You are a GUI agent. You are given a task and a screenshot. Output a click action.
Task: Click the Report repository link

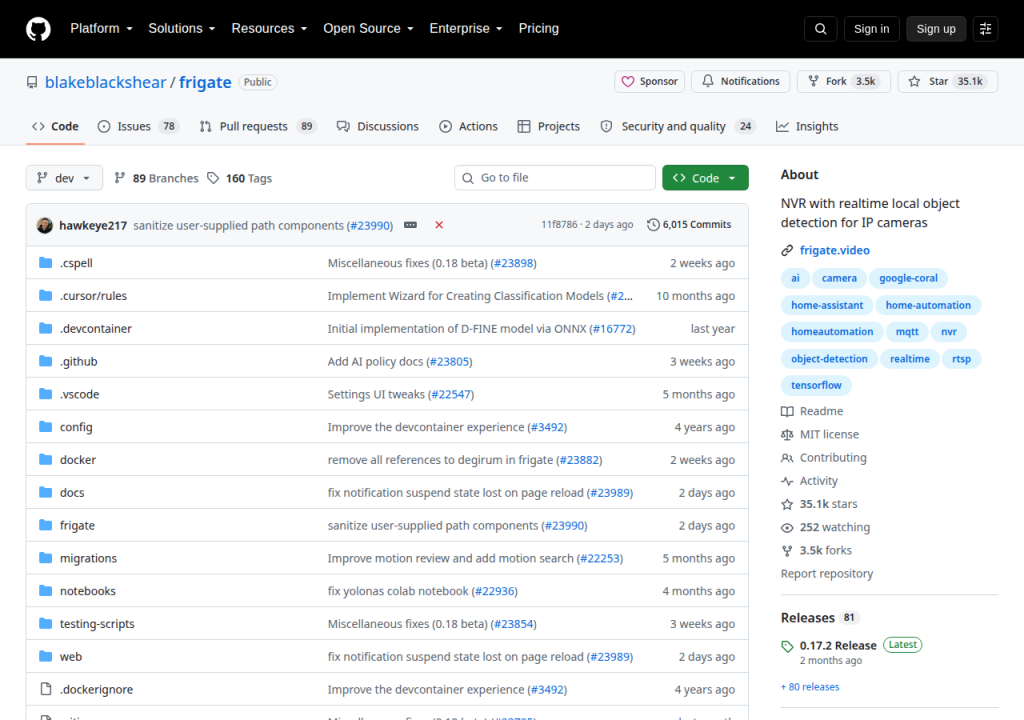point(827,574)
